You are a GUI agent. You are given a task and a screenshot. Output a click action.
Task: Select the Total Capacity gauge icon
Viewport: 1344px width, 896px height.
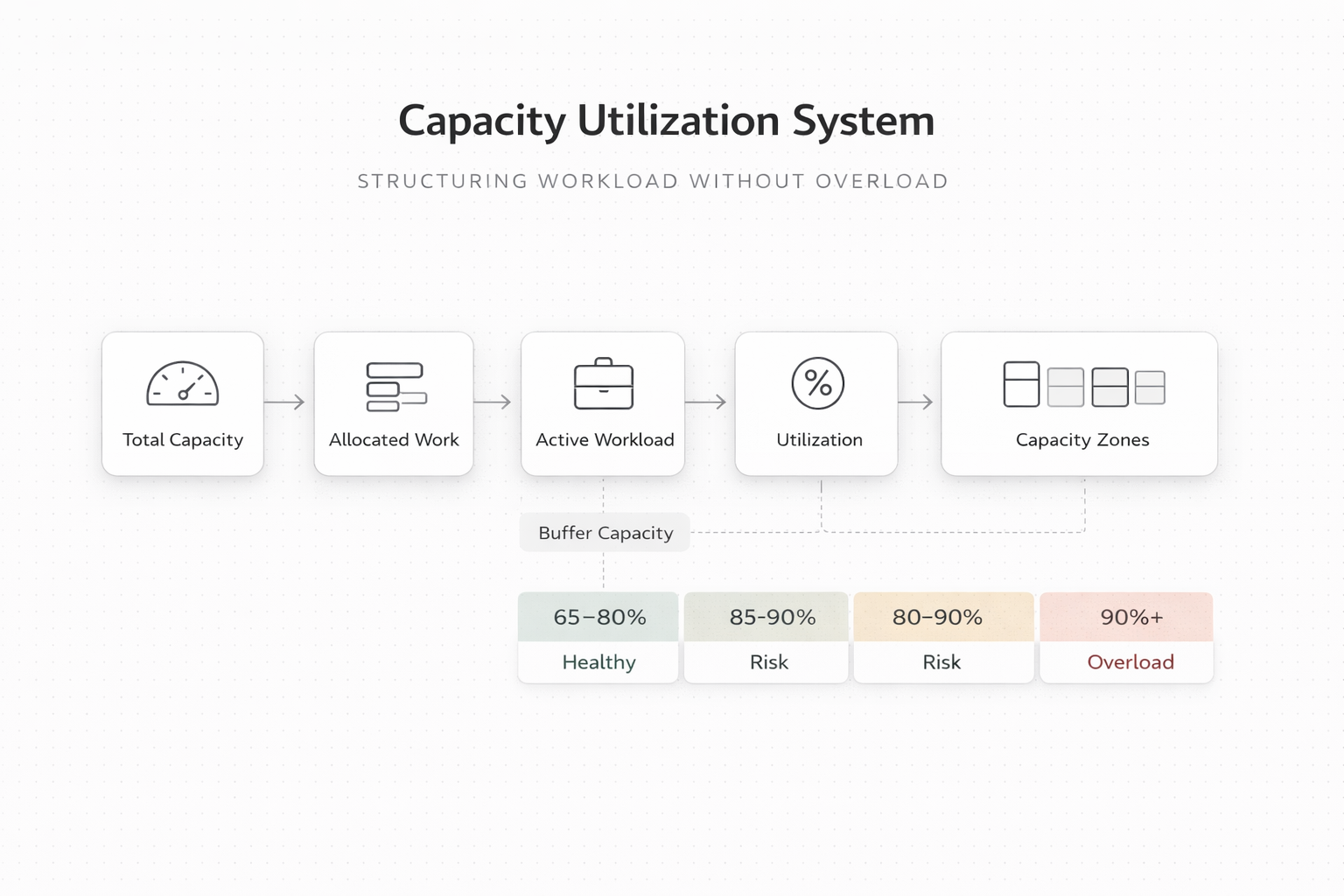pos(182,383)
